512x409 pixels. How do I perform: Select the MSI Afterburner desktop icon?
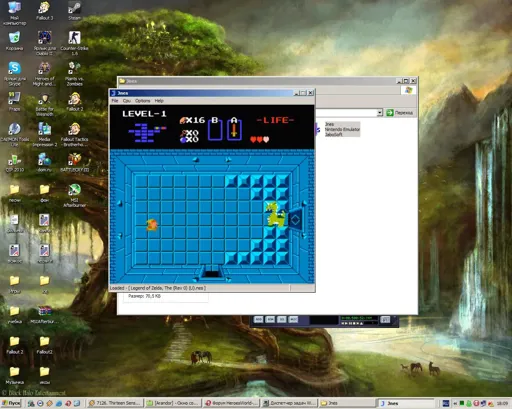pyautogui.click(x=74, y=196)
